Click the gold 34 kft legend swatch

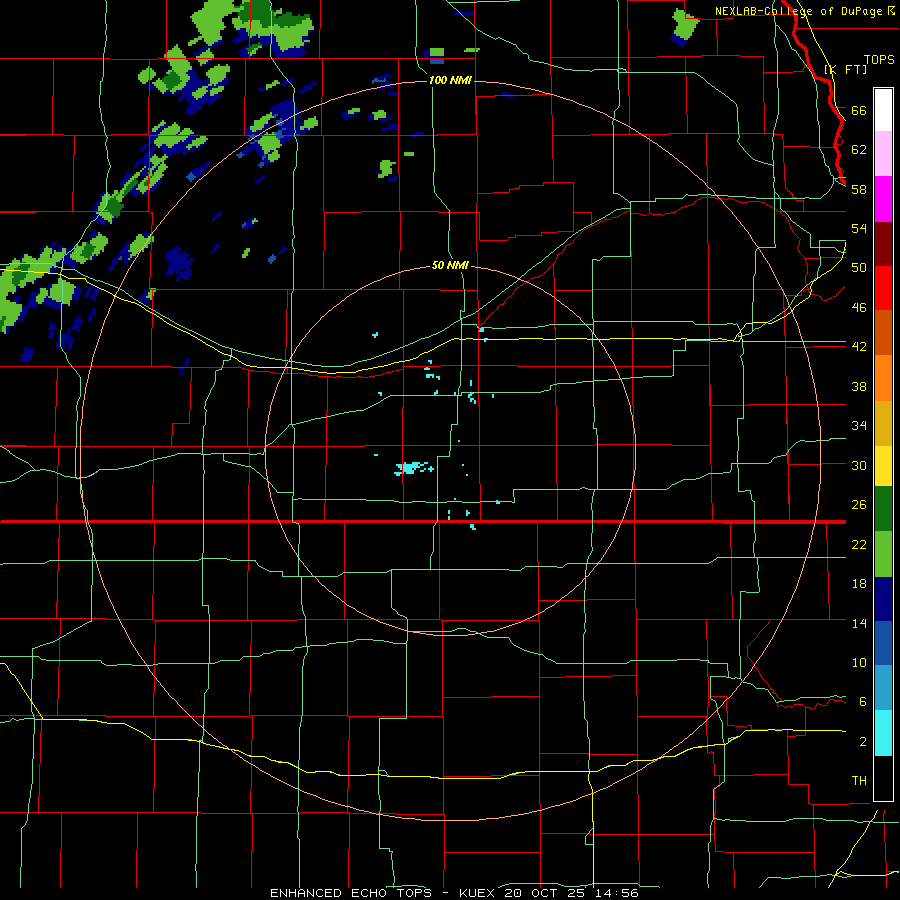point(883,423)
